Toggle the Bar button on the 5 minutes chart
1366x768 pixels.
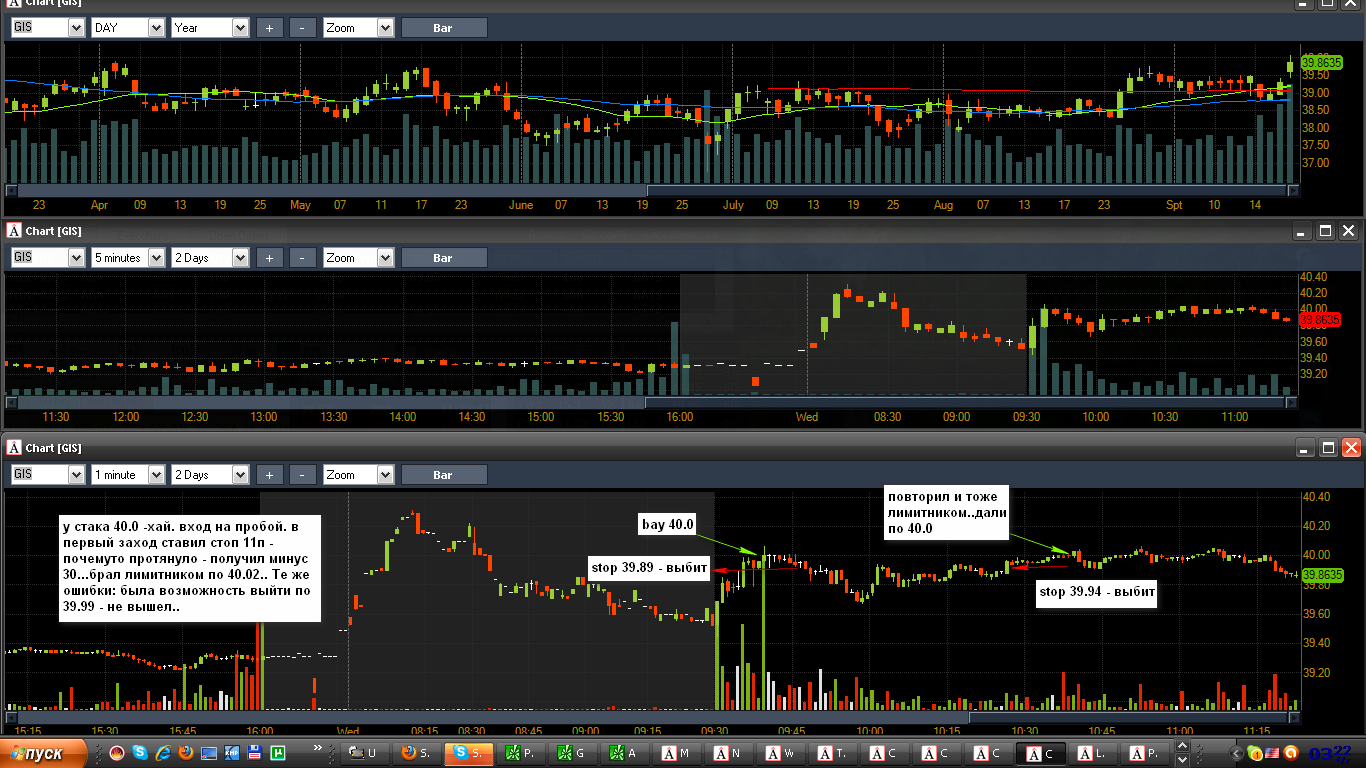click(444, 258)
